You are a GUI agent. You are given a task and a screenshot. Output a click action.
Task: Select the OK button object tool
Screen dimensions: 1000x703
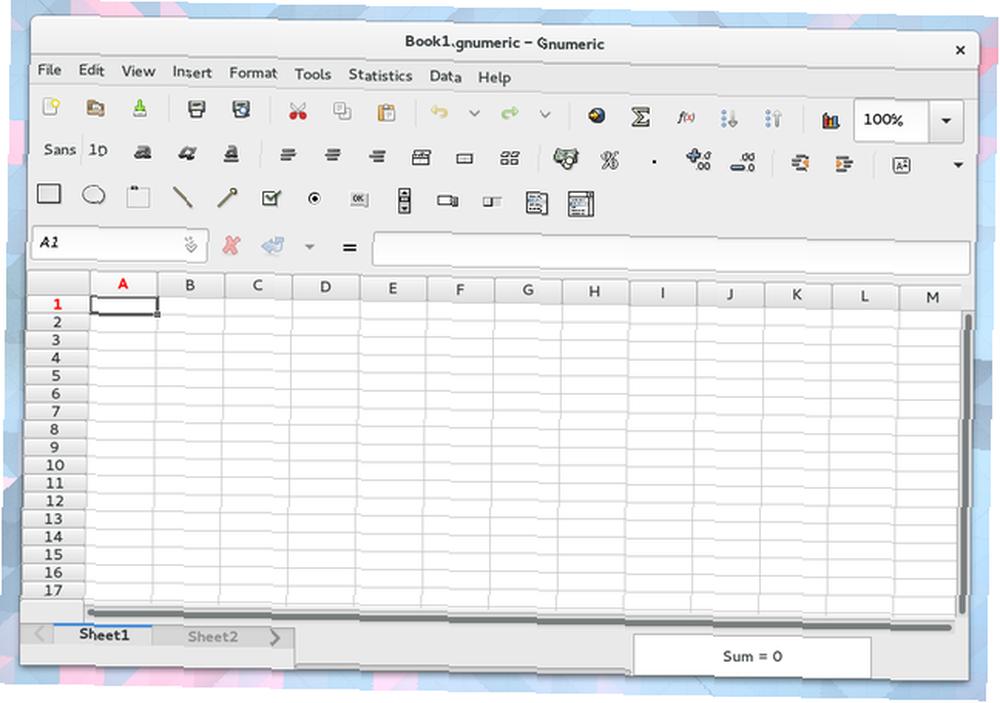click(358, 200)
